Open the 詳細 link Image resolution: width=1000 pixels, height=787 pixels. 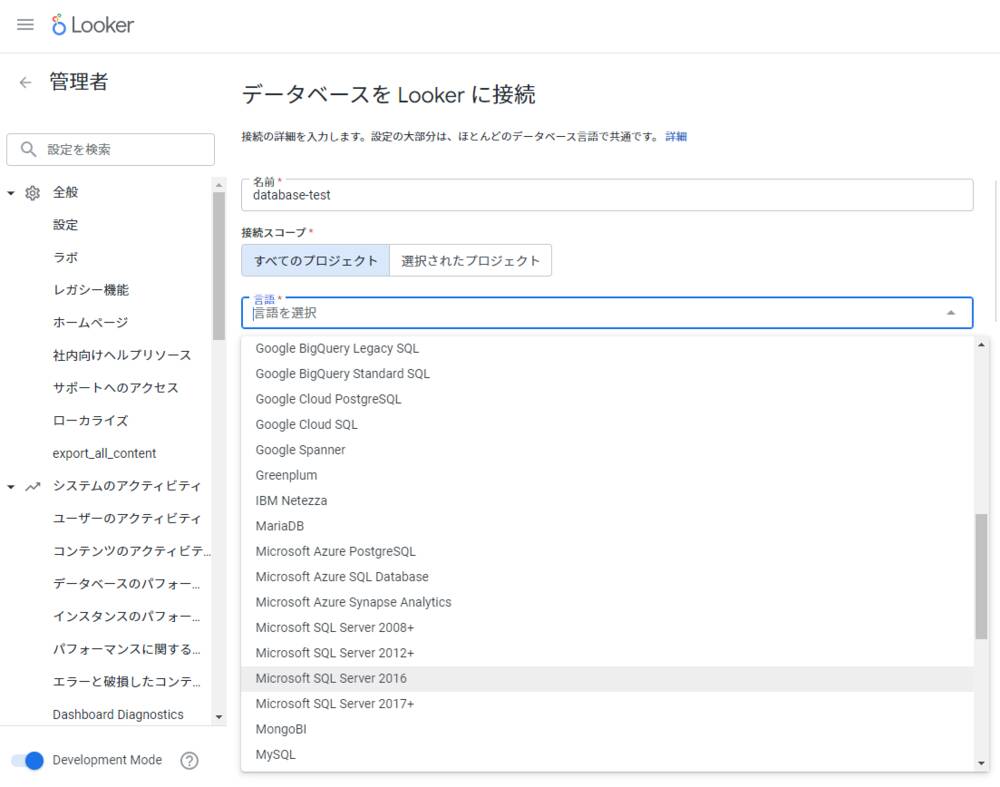point(676,137)
